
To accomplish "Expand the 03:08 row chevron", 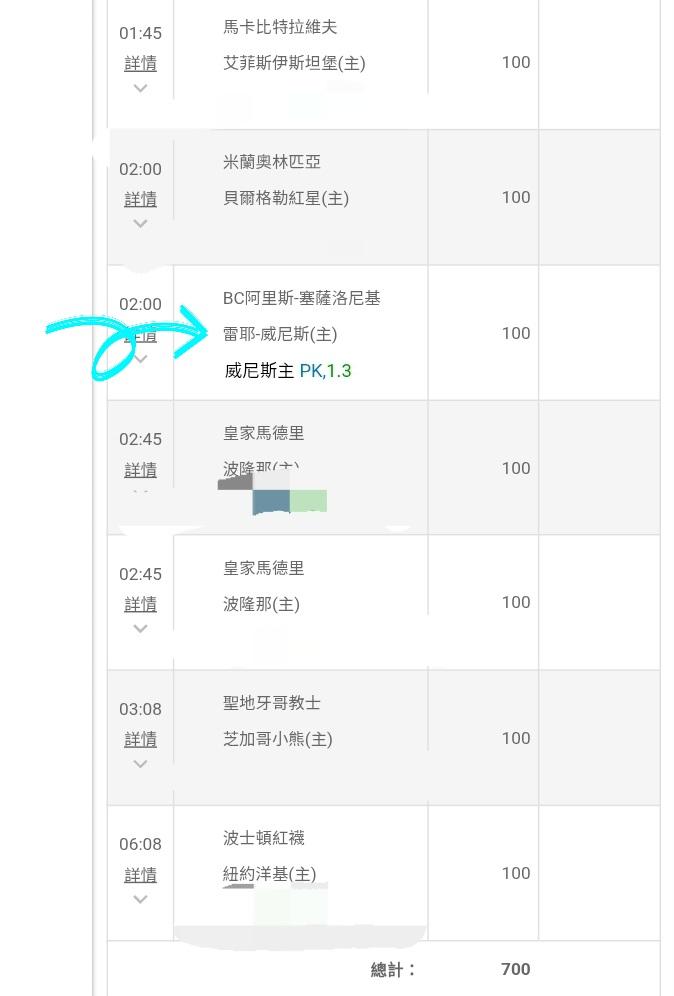I will [x=141, y=764].
